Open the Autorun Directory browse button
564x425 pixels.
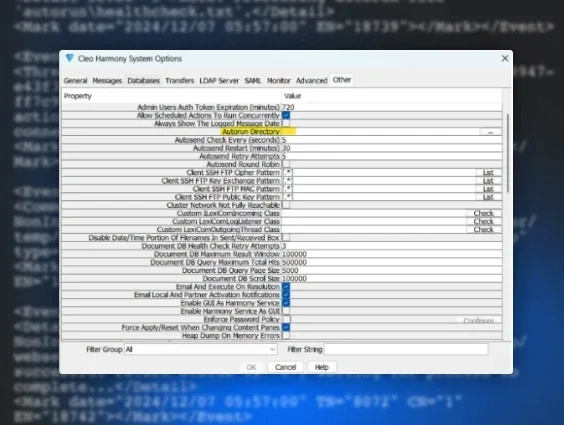tap(490, 132)
